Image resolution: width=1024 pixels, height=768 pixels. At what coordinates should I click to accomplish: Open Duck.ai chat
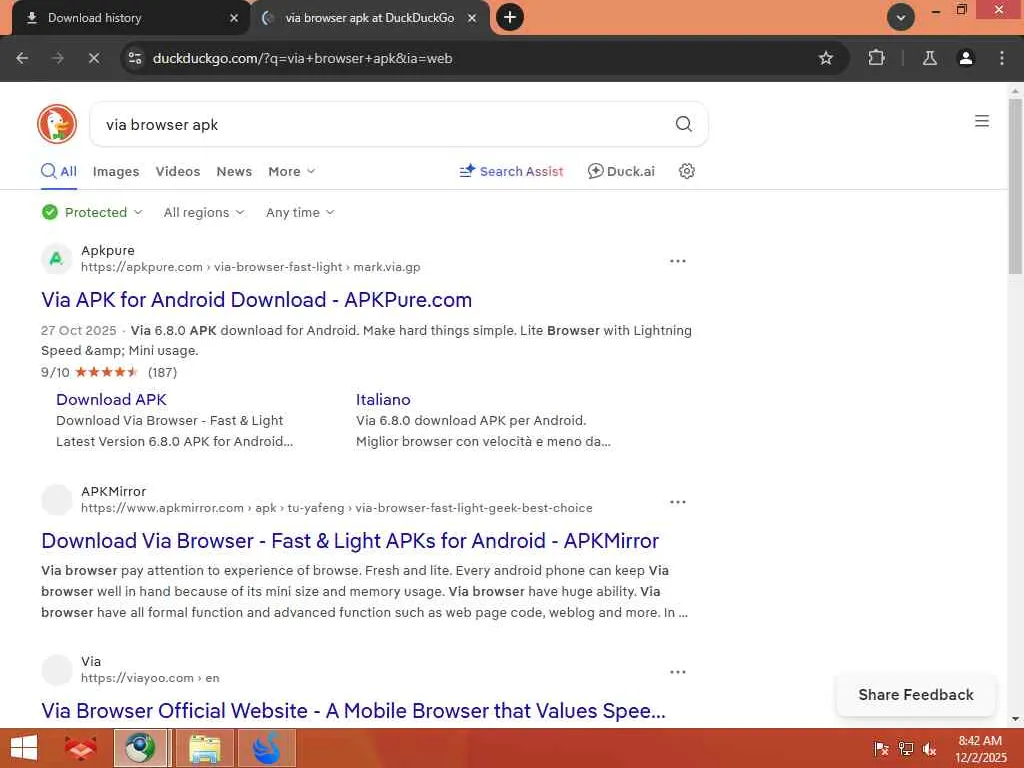[621, 171]
